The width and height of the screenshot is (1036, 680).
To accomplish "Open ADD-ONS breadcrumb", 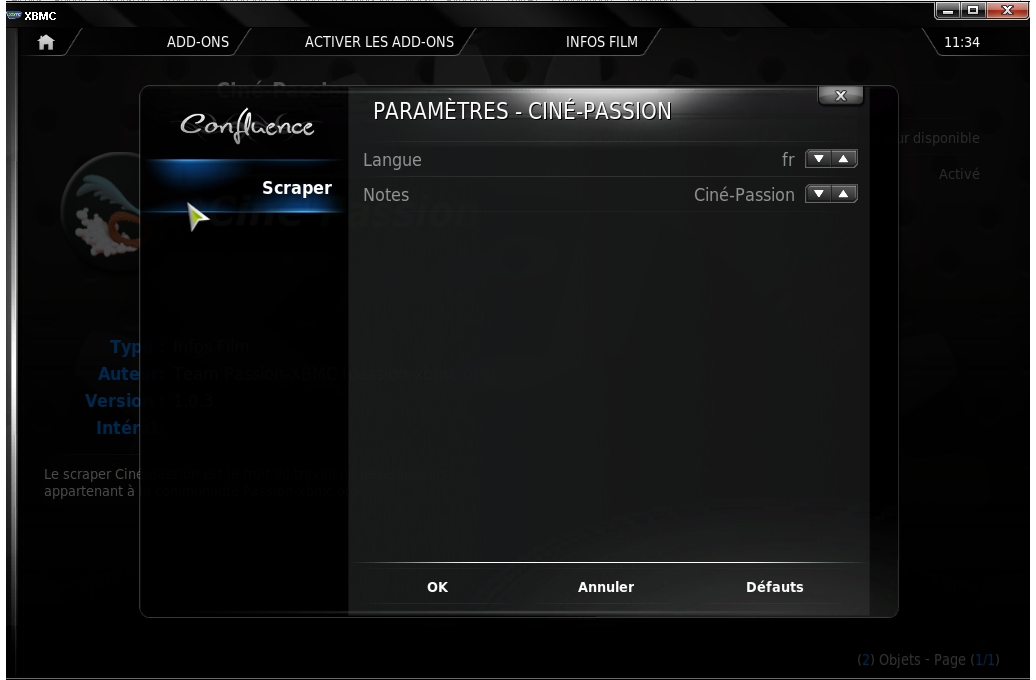I will tap(198, 42).
